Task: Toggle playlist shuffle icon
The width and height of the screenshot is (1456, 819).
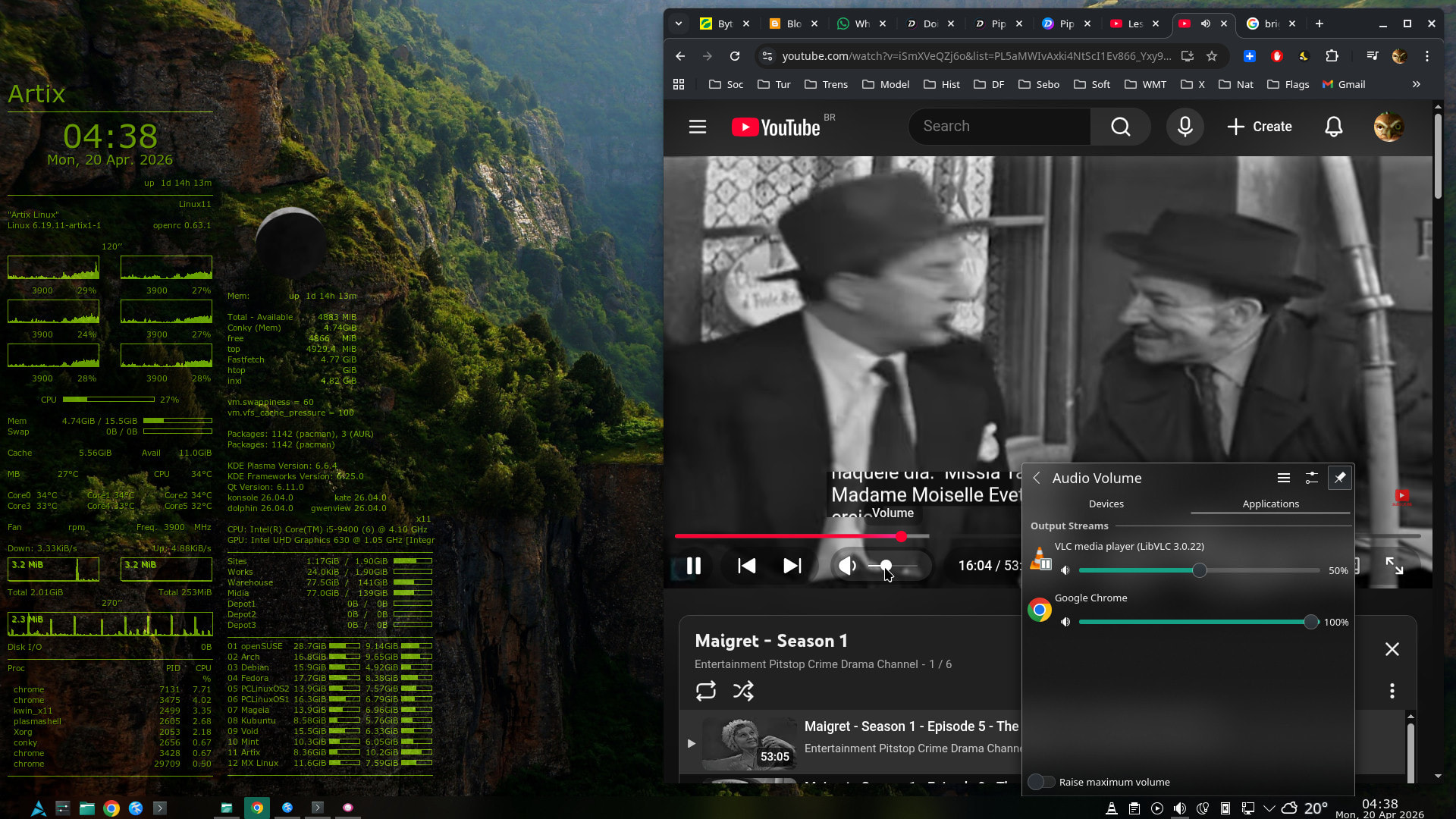Action: click(743, 691)
